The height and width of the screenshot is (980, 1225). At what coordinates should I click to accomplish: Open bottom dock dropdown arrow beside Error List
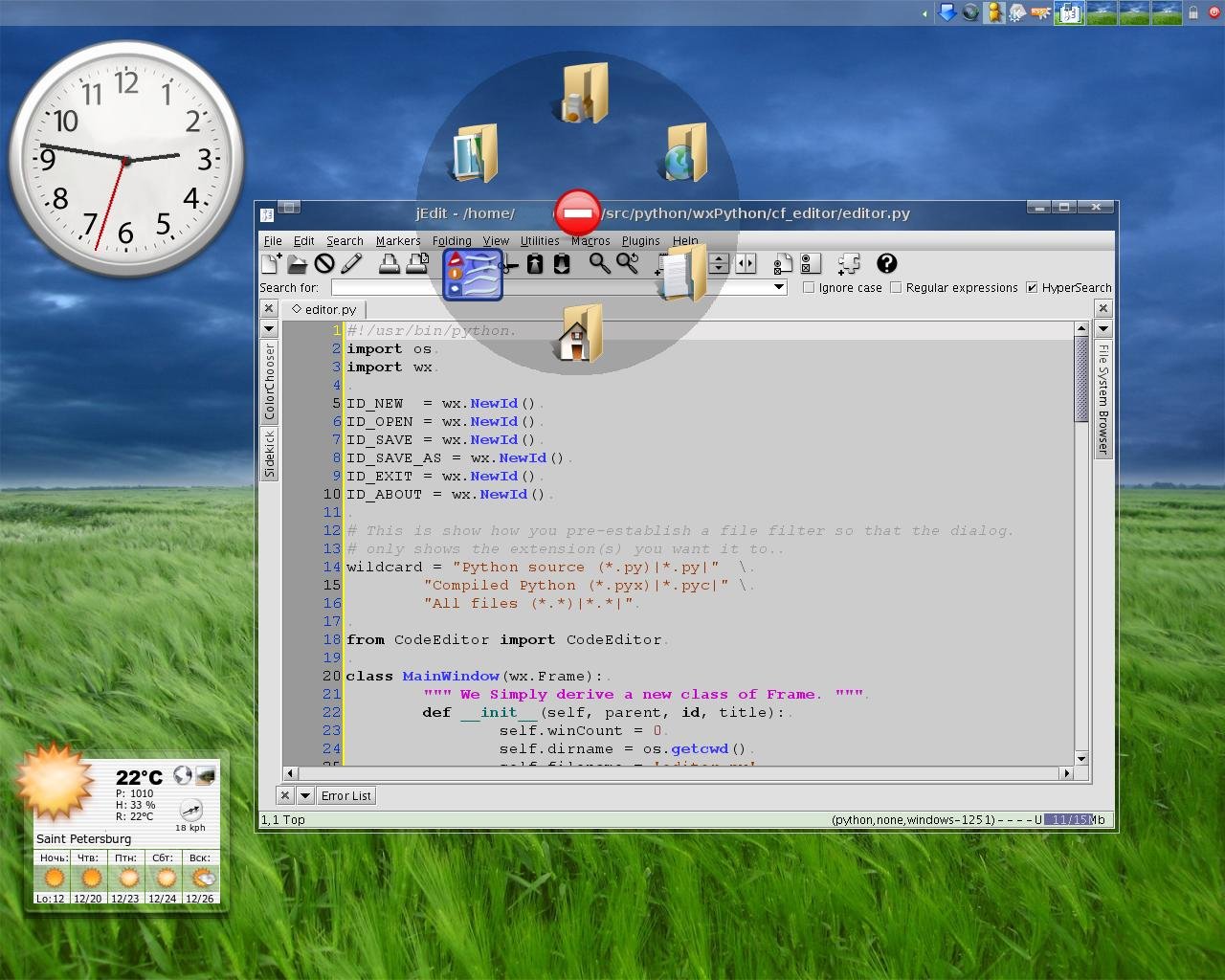pos(304,795)
